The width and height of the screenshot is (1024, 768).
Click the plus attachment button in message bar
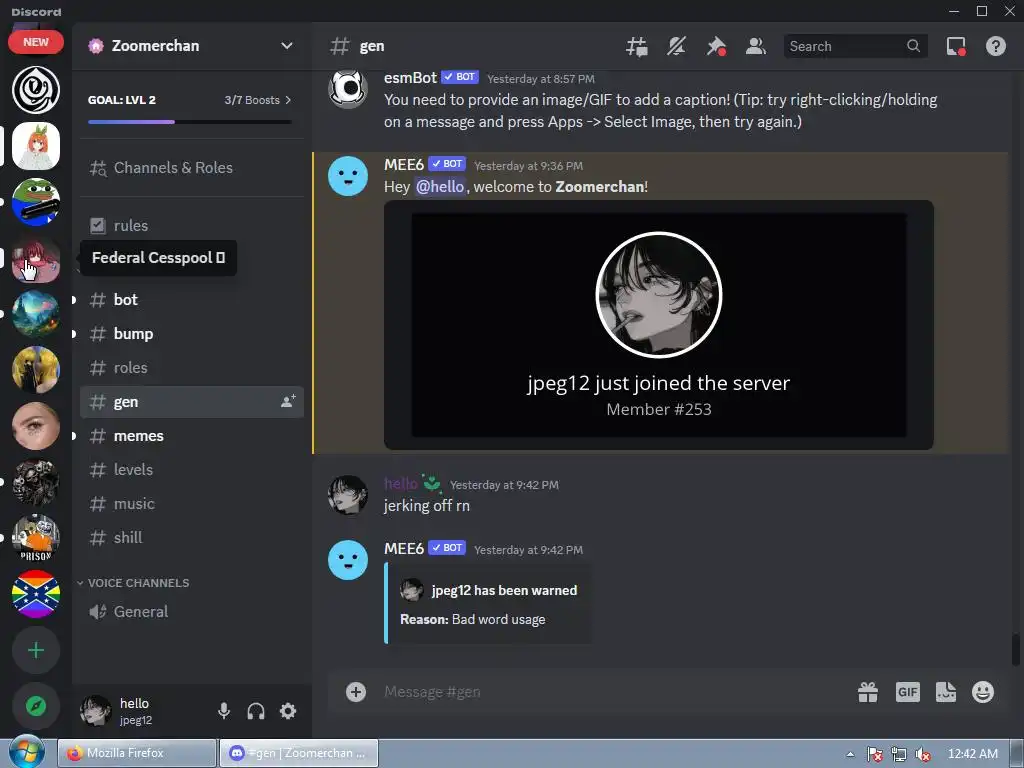[x=356, y=692]
